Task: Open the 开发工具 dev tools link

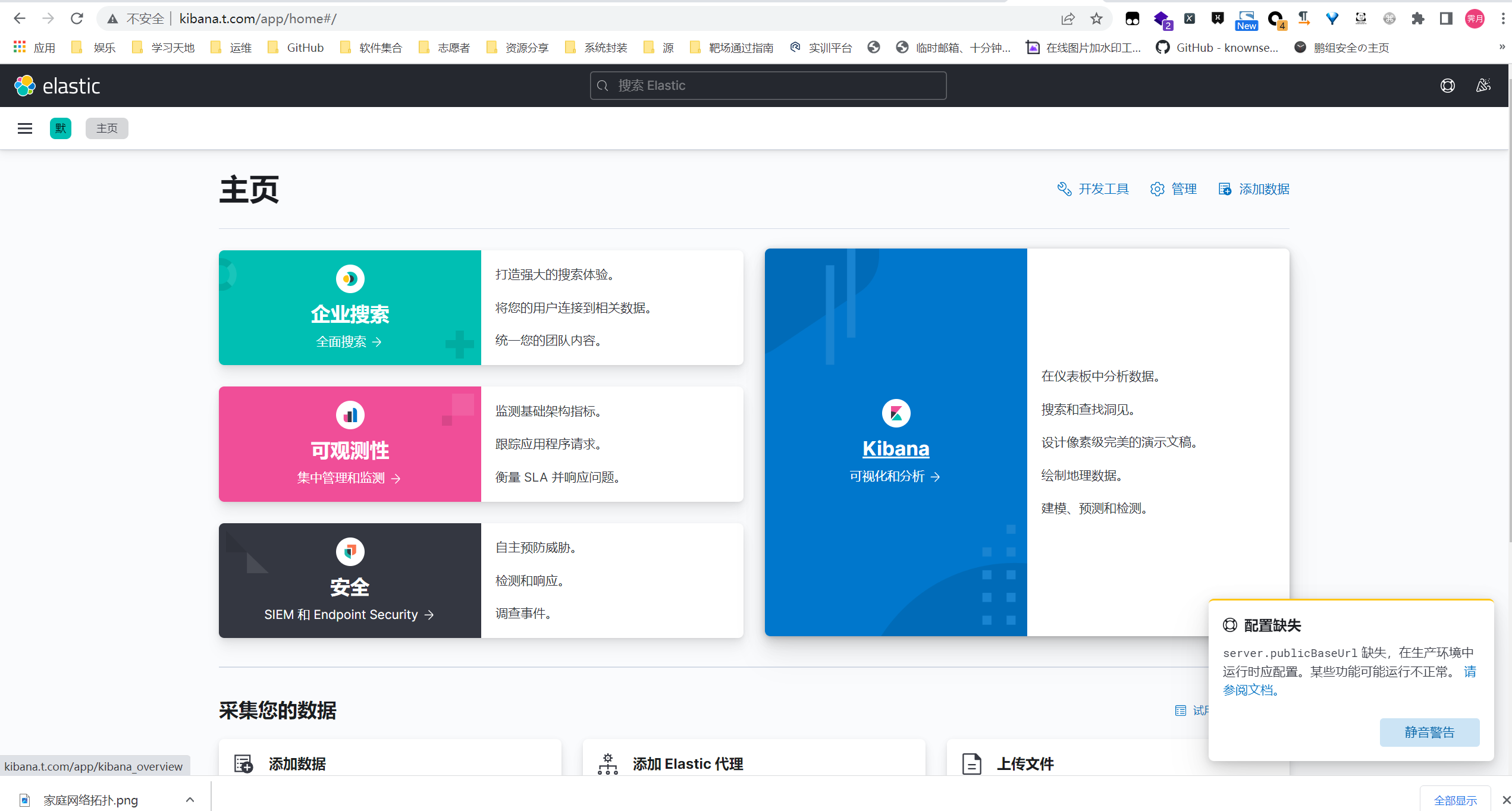Action: pyautogui.click(x=1093, y=189)
